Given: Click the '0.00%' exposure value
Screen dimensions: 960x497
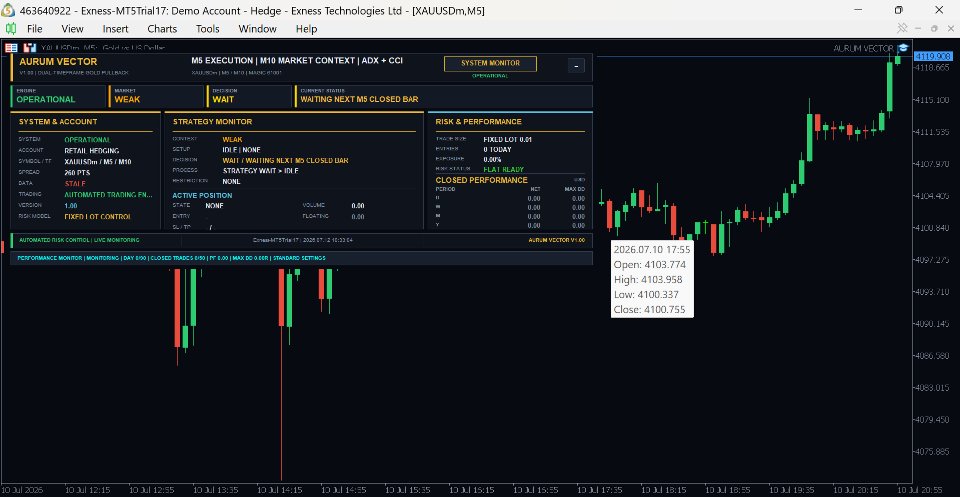Looking at the screenshot, I should pyautogui.click(x=492, y=159).
